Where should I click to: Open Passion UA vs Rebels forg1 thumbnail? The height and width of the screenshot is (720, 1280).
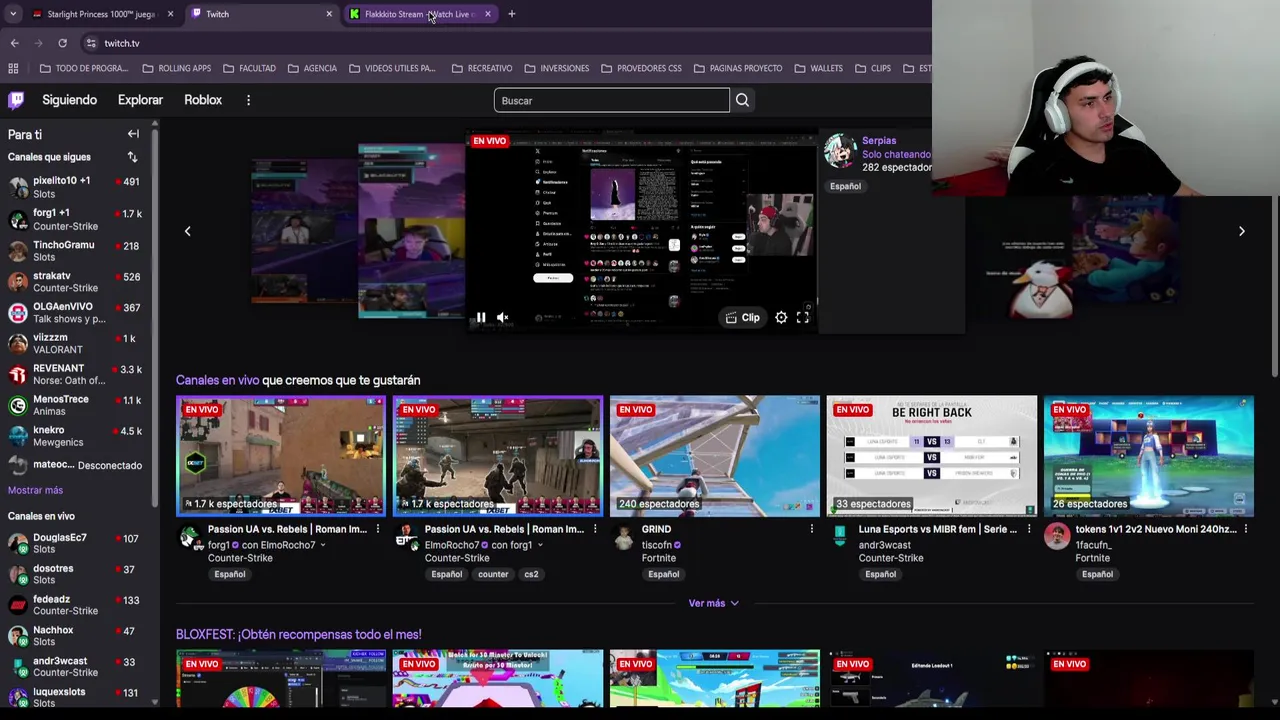coord(281,456)
